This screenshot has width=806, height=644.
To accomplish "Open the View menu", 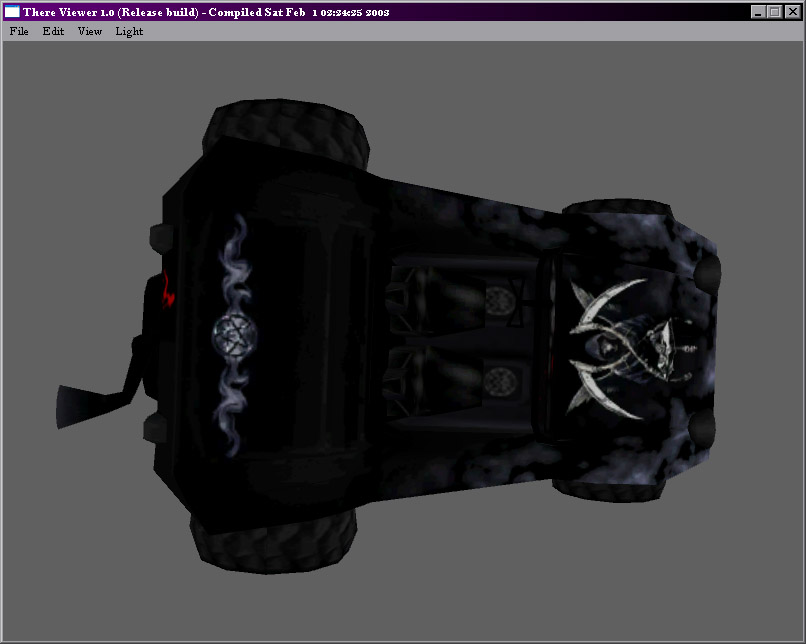I will [90, 31].
